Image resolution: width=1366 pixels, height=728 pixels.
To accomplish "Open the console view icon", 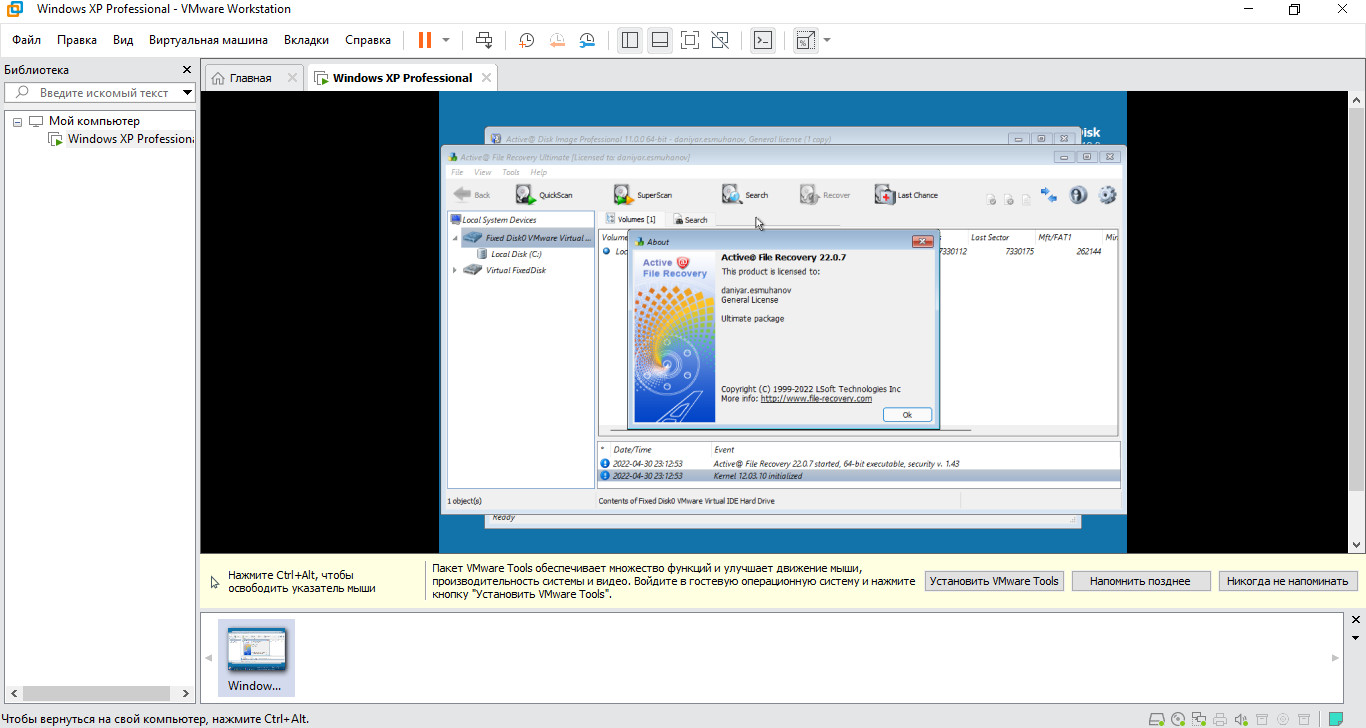I will coord(763,40).
